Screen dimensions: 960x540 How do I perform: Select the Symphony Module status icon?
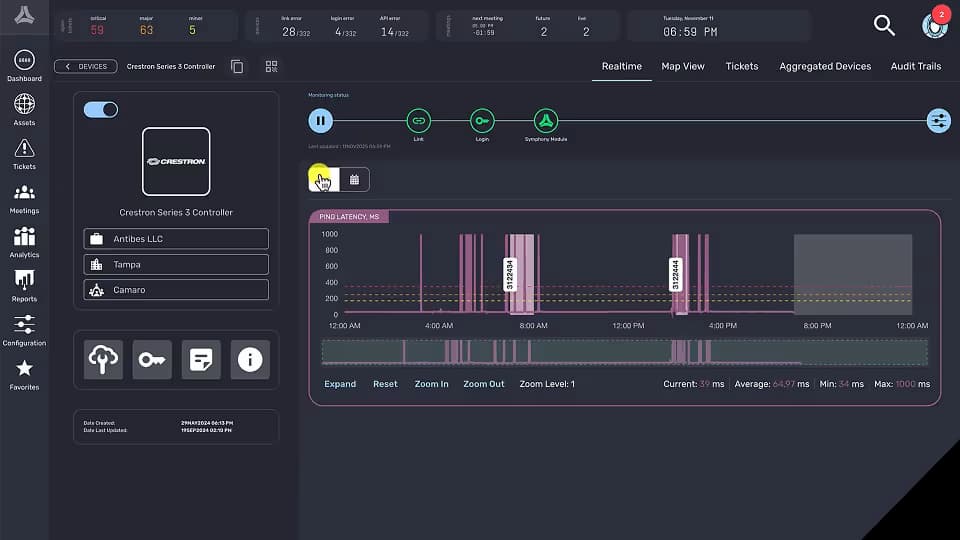(x=545, y=121)
